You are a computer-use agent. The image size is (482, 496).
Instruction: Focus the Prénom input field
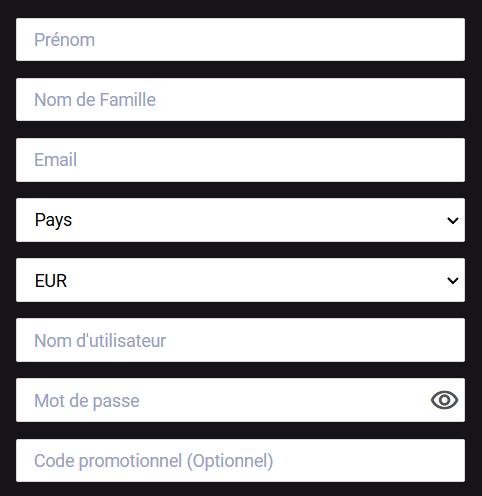point(240,39)
